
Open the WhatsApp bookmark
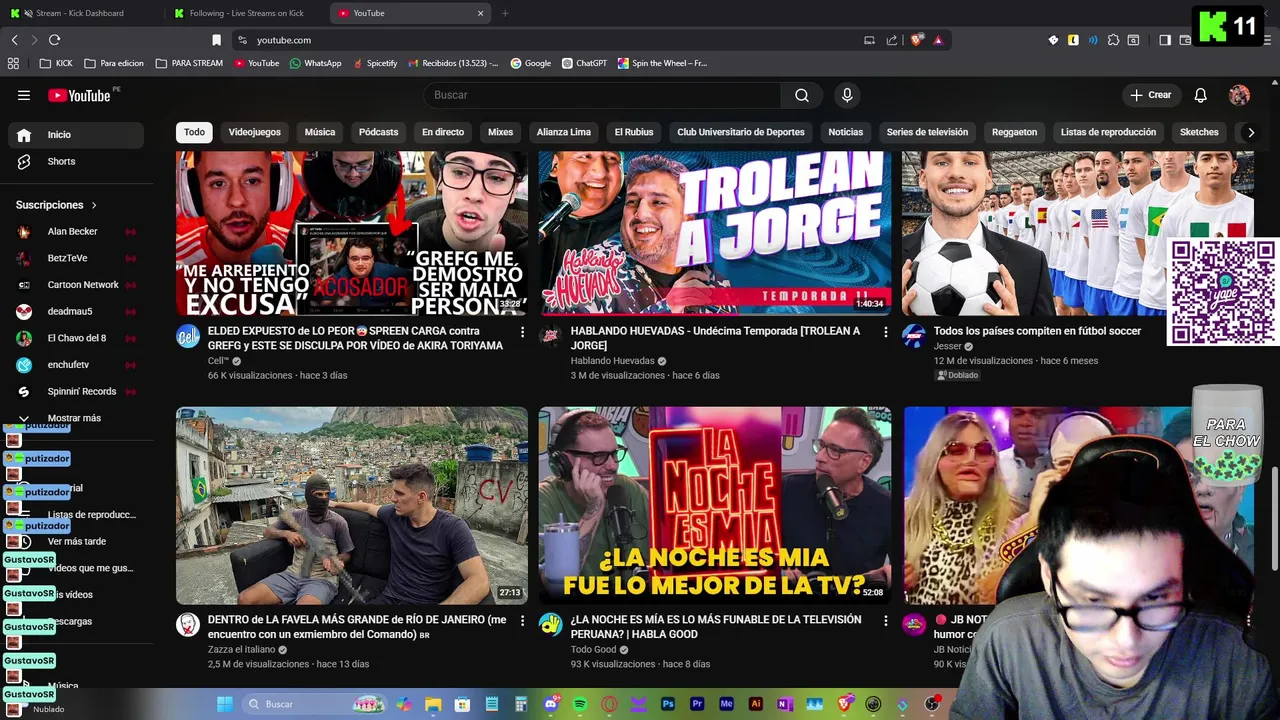point(315,63)
